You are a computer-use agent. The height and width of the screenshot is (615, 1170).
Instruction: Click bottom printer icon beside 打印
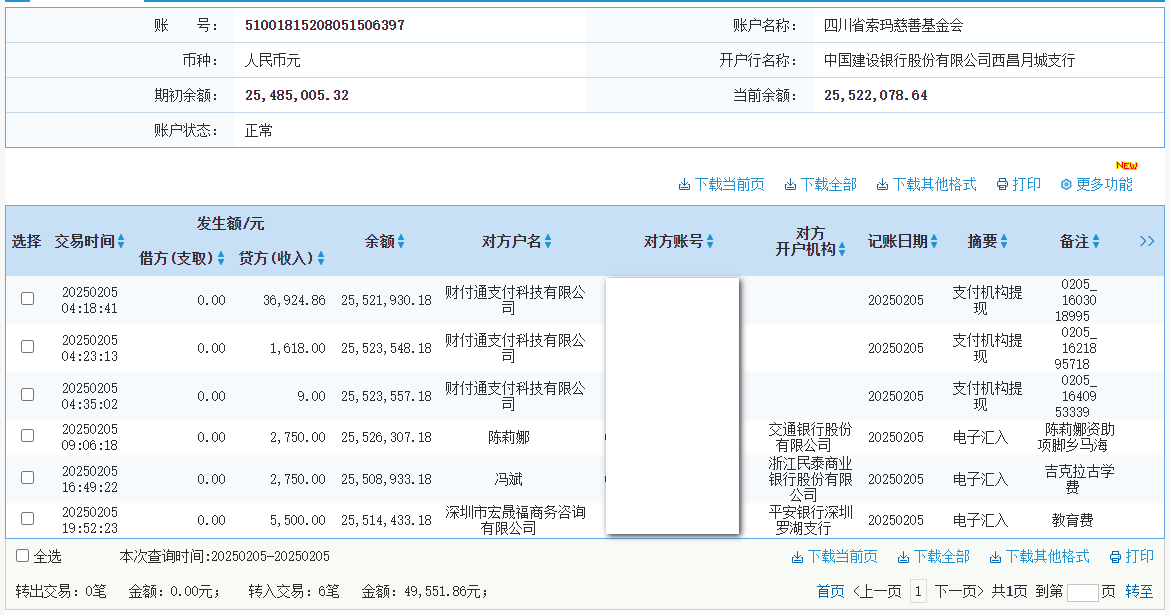(x=1115, y=557)
